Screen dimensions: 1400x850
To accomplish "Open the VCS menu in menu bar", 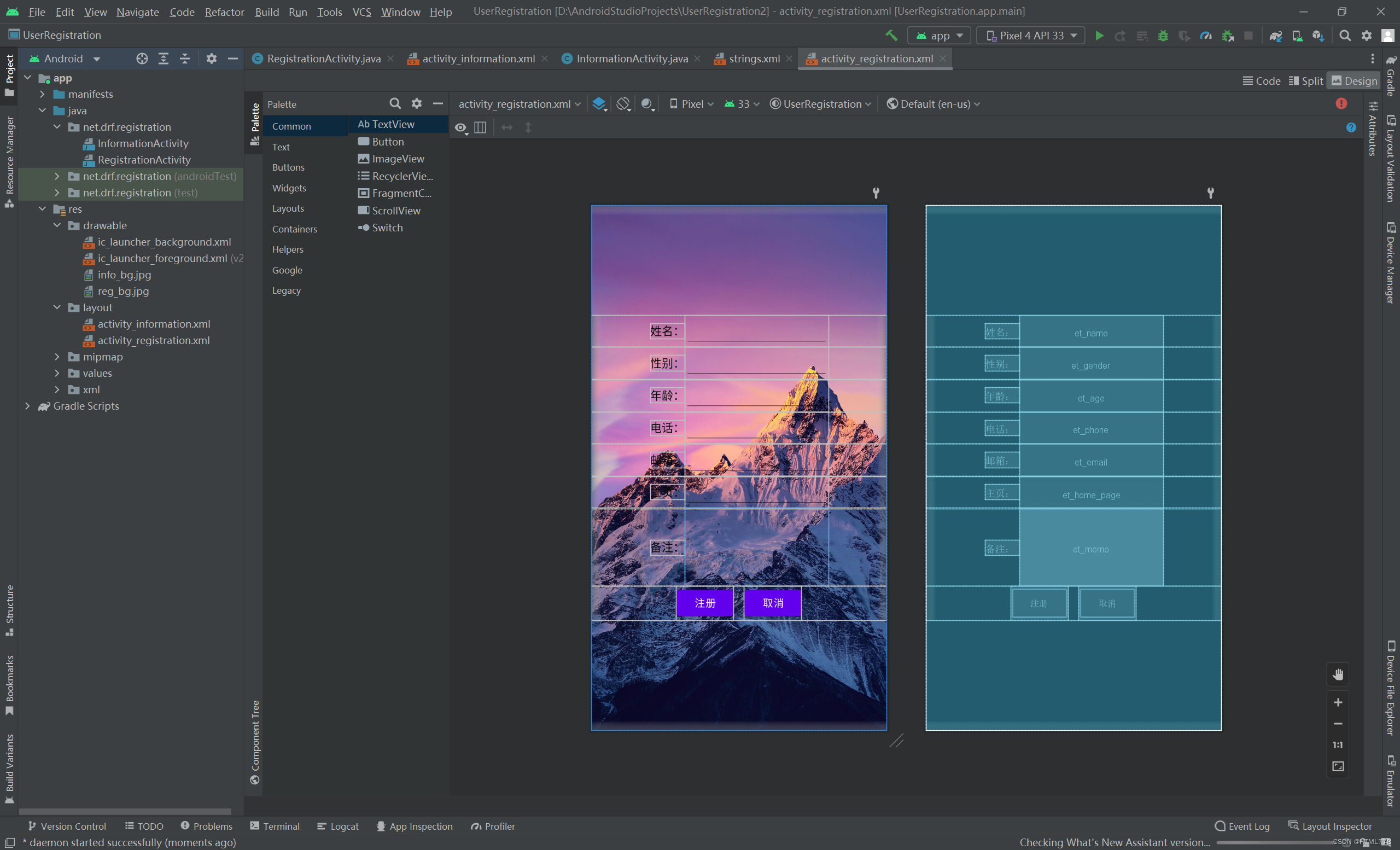I will click(x=361, y=11).
